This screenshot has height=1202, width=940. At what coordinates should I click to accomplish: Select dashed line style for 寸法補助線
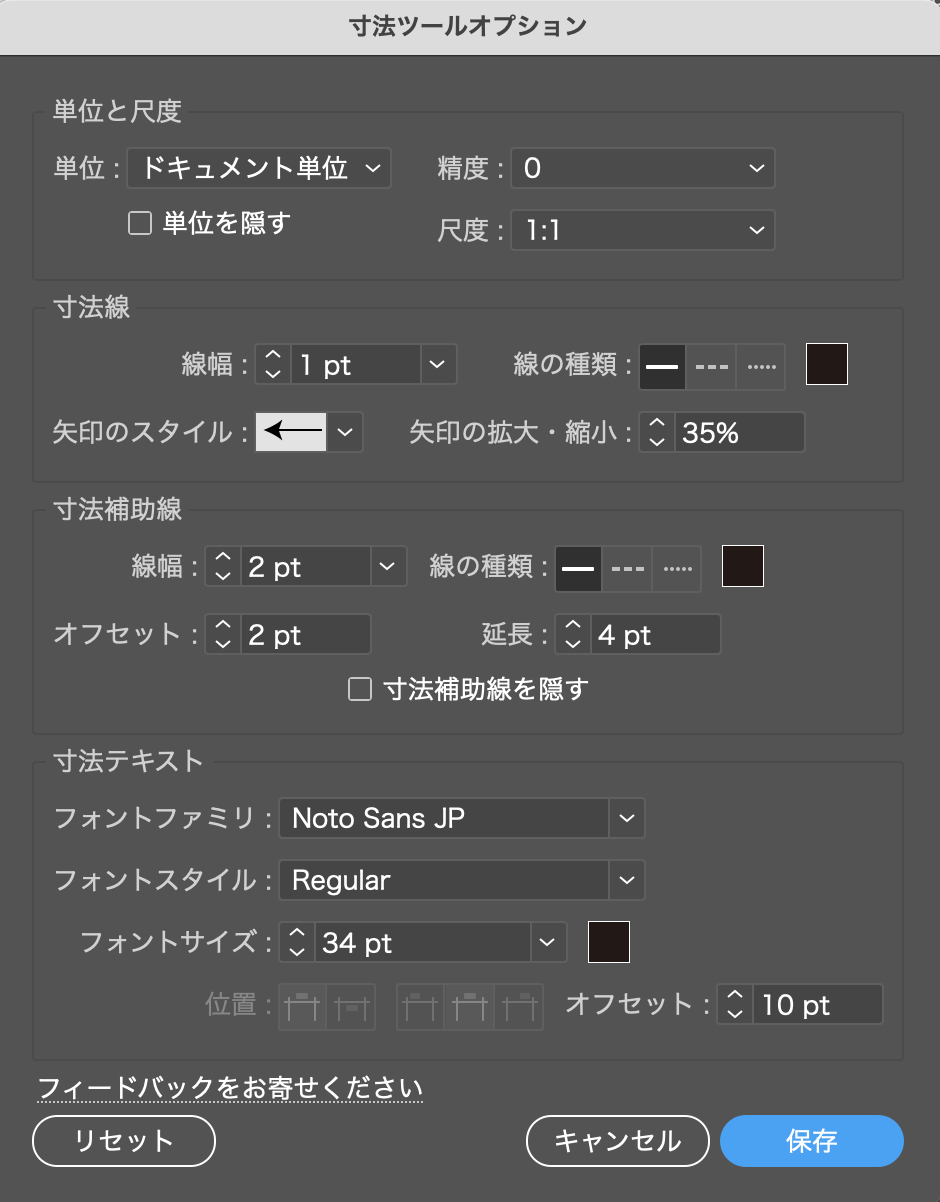tap(627, 567)
